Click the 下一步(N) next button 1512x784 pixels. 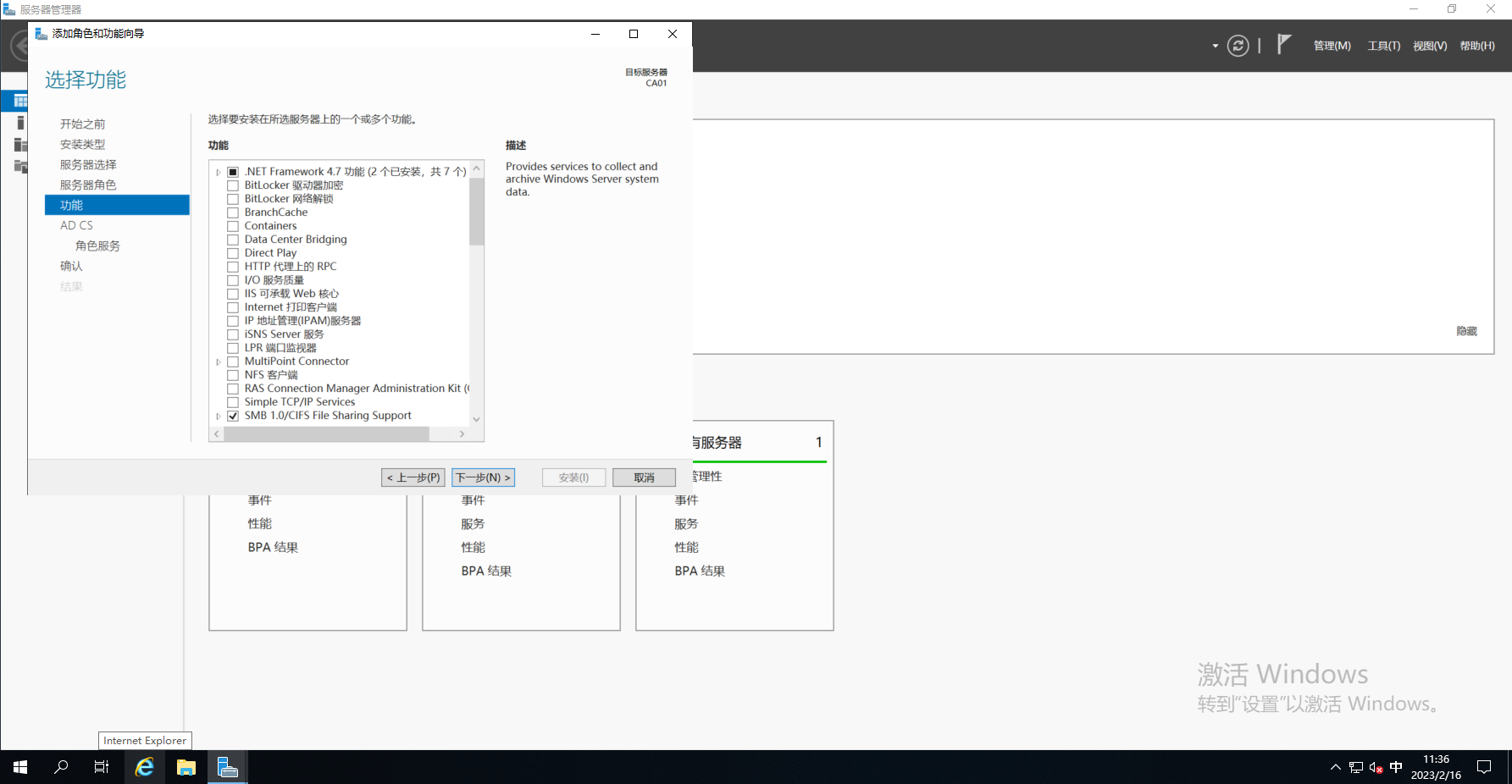(483, 478)
